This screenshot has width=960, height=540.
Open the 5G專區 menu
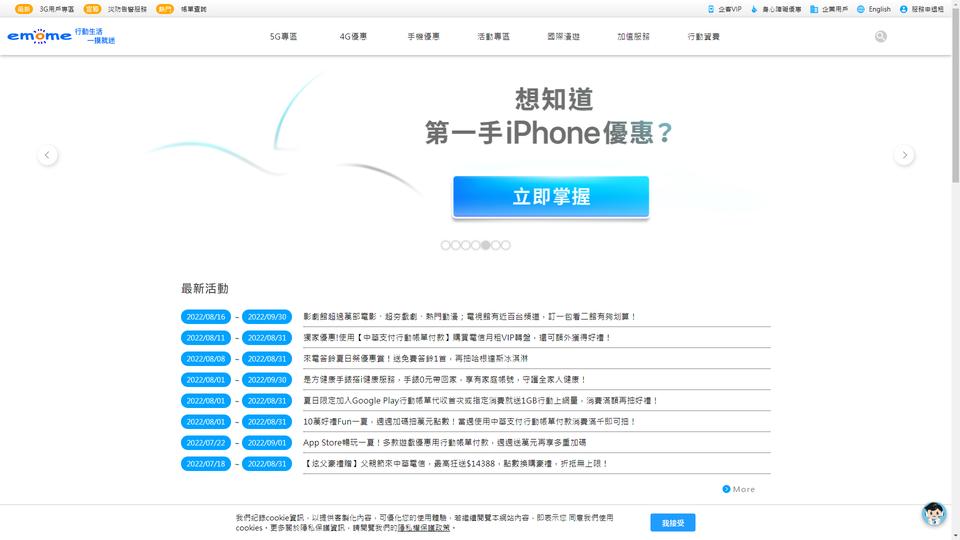pyautogui.click(x=283, y=37)
